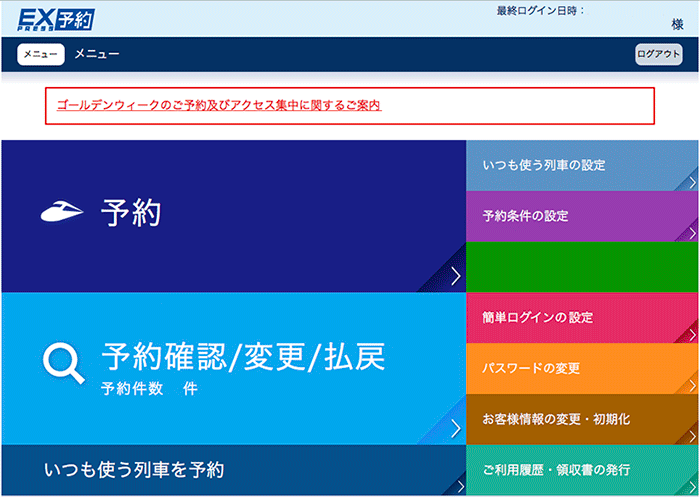Viewport: 700px width, 497px height.
Task: Open 簡単ログインの設定
Action: (582, 318)
